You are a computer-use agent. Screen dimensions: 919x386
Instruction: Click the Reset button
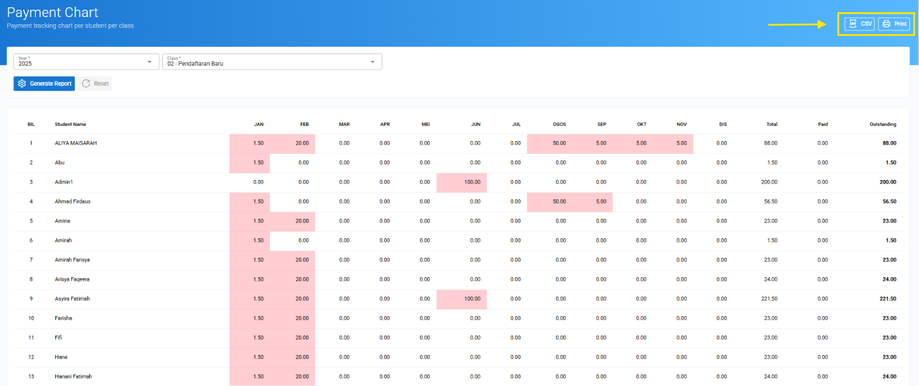point(95,84)
